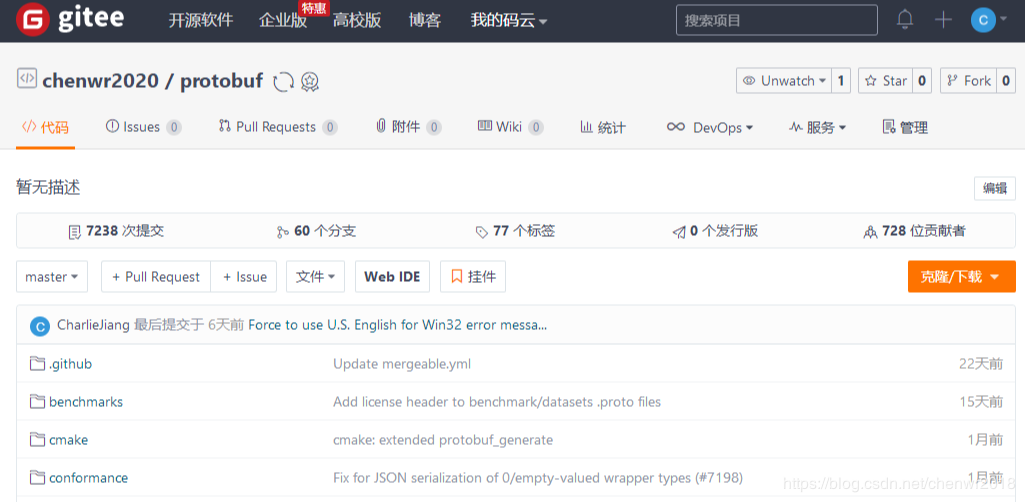Image resolution: width=1025 pixels, height=502 pixels.
Task: Open the 附件 tab
Action: (x=408, y=127)
